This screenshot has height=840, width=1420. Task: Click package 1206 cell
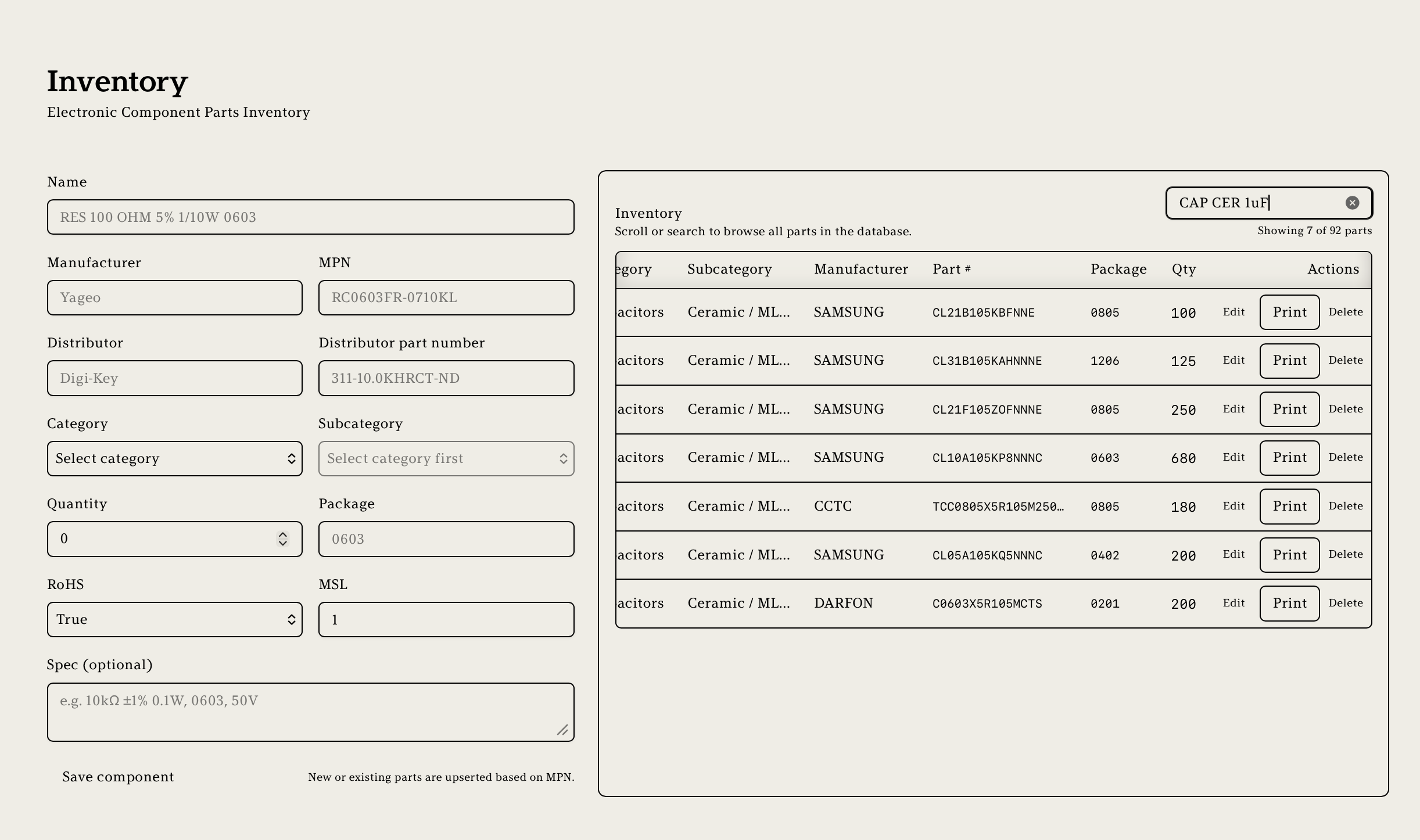point(1105,361)
